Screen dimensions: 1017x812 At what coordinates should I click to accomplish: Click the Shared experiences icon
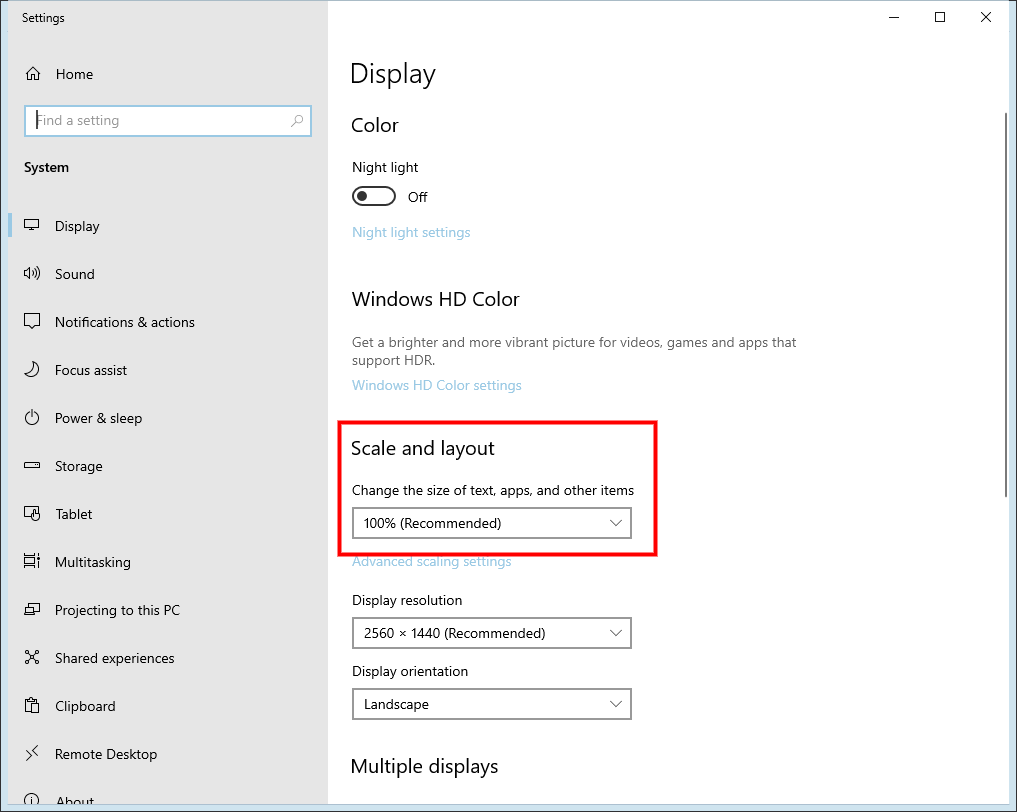[32, 658]
